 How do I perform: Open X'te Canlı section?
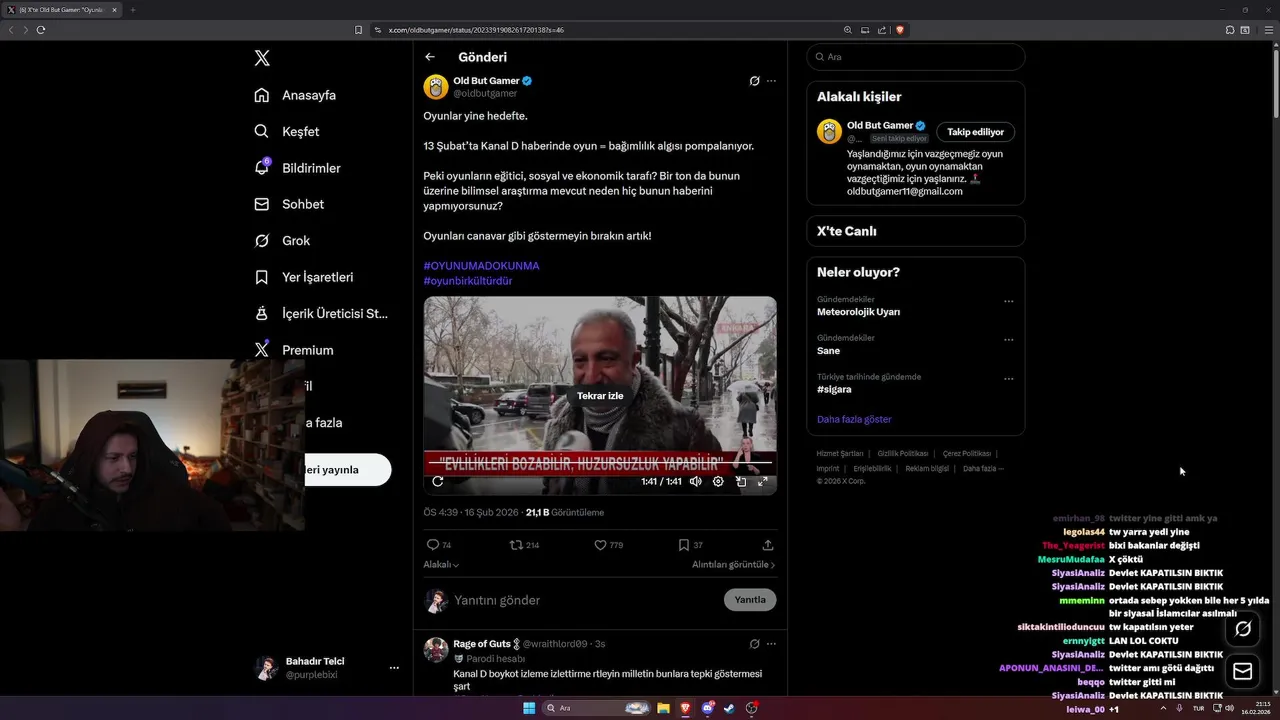[x=916, y=231]
